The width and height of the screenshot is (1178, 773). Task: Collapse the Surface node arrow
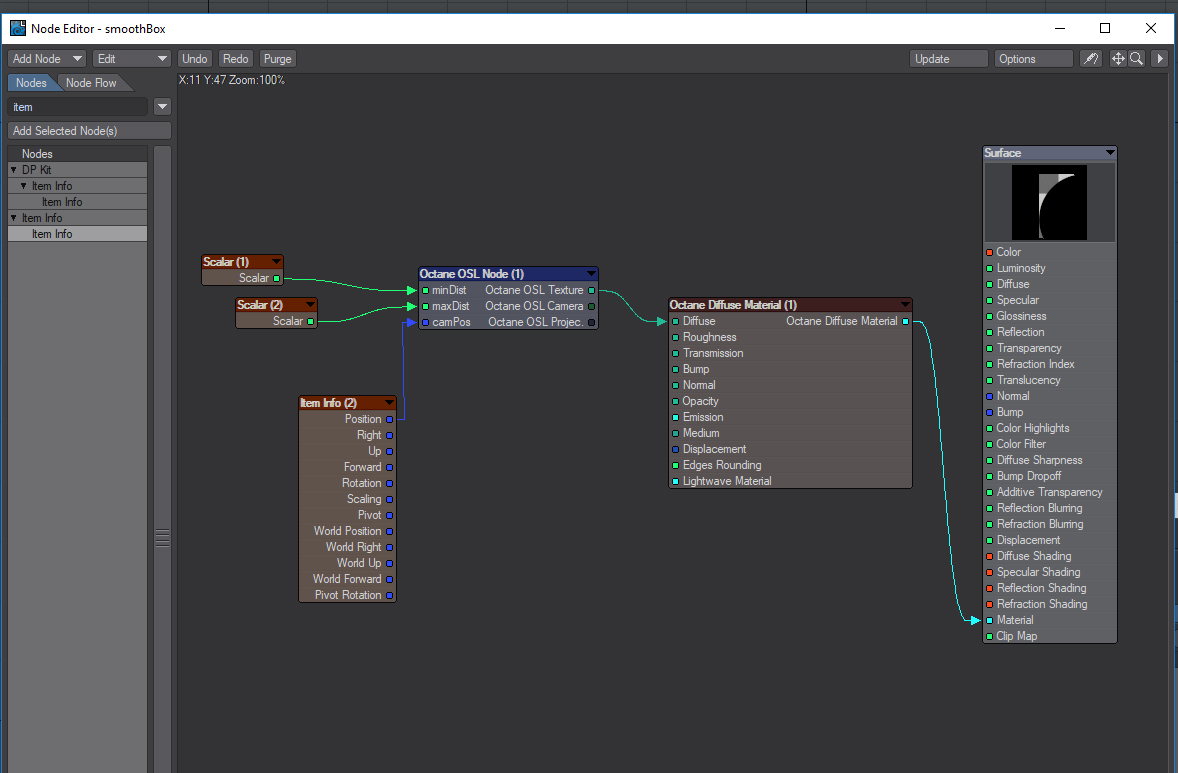(x=1110, y=152)
